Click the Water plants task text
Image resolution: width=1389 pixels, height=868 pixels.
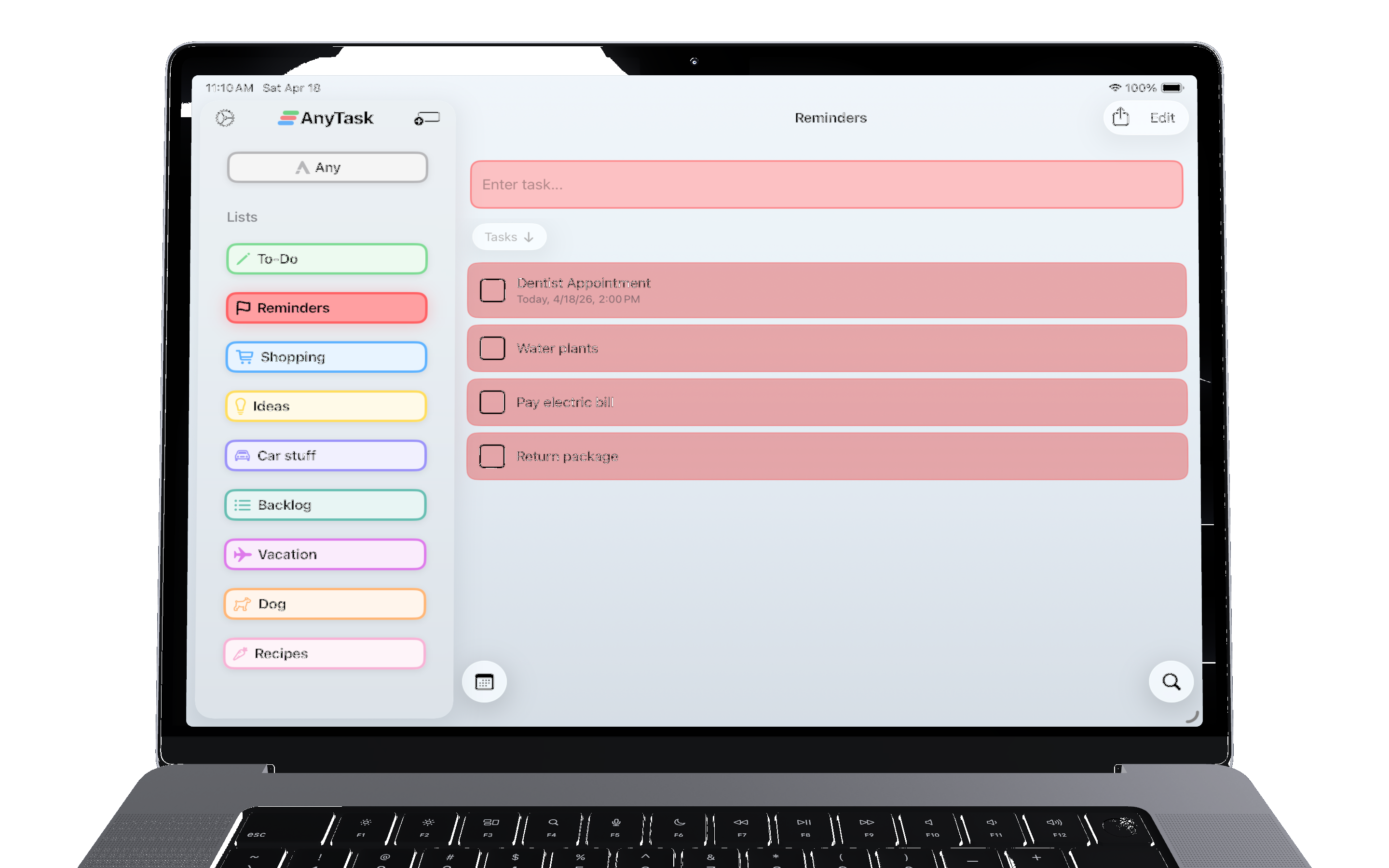557,349
